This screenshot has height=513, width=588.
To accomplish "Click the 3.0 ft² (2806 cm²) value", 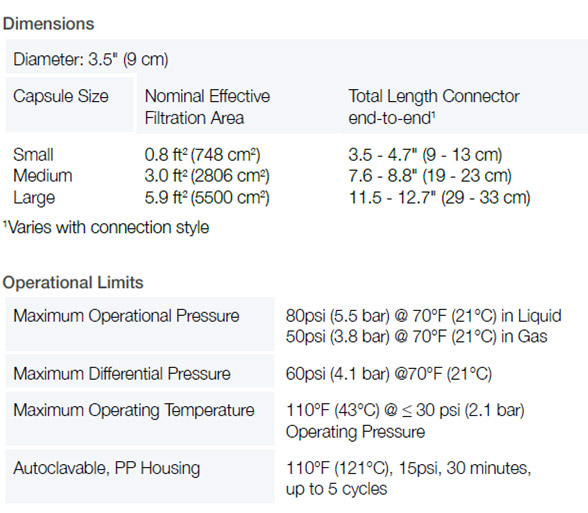I will 207,176.
